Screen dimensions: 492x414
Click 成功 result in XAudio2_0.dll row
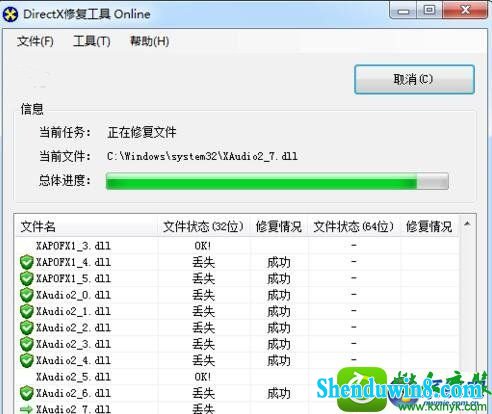(x=279, y=295)
